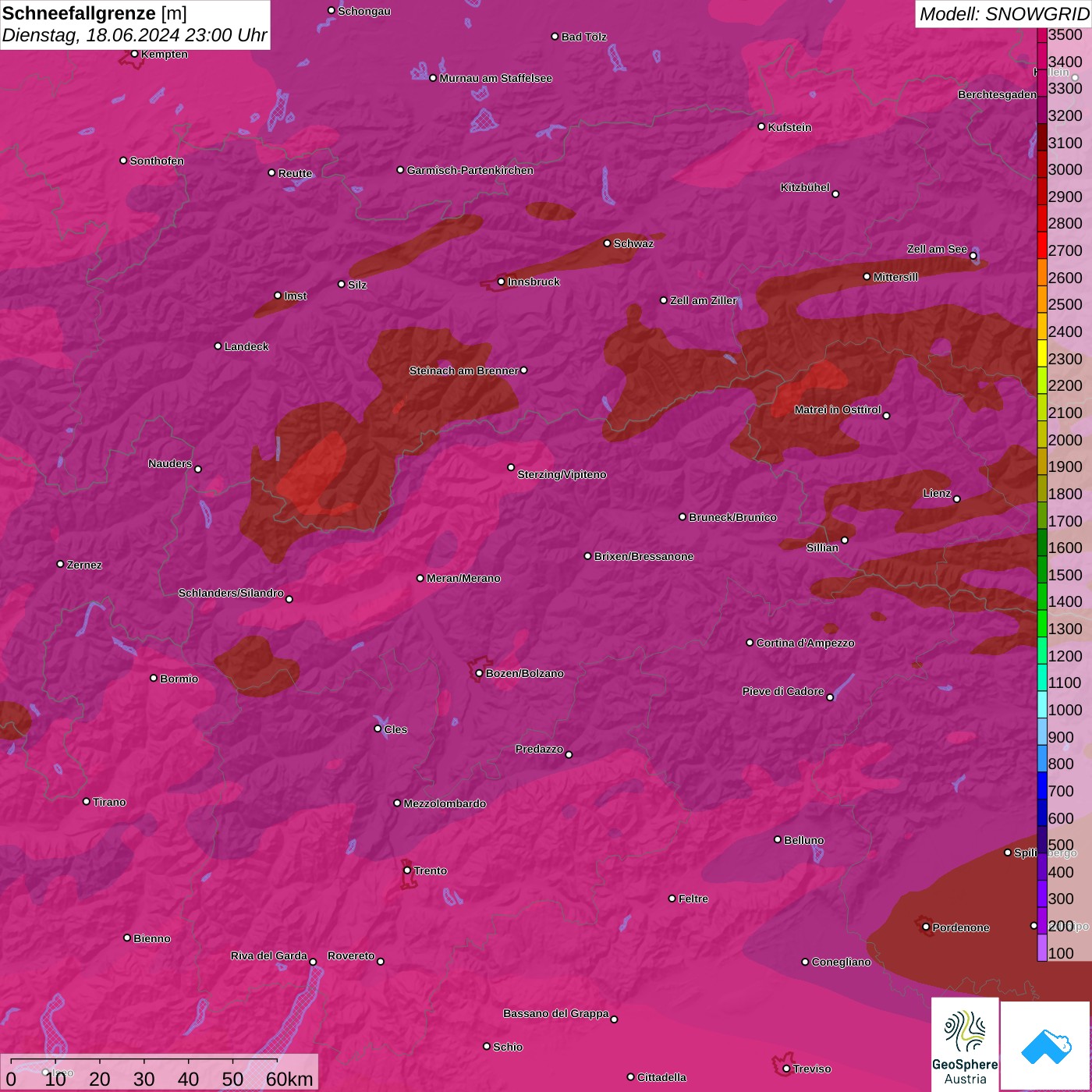Click the Meran/Merano label
Viewport: 1092px width, 1092px height.
tap(464, 578)
